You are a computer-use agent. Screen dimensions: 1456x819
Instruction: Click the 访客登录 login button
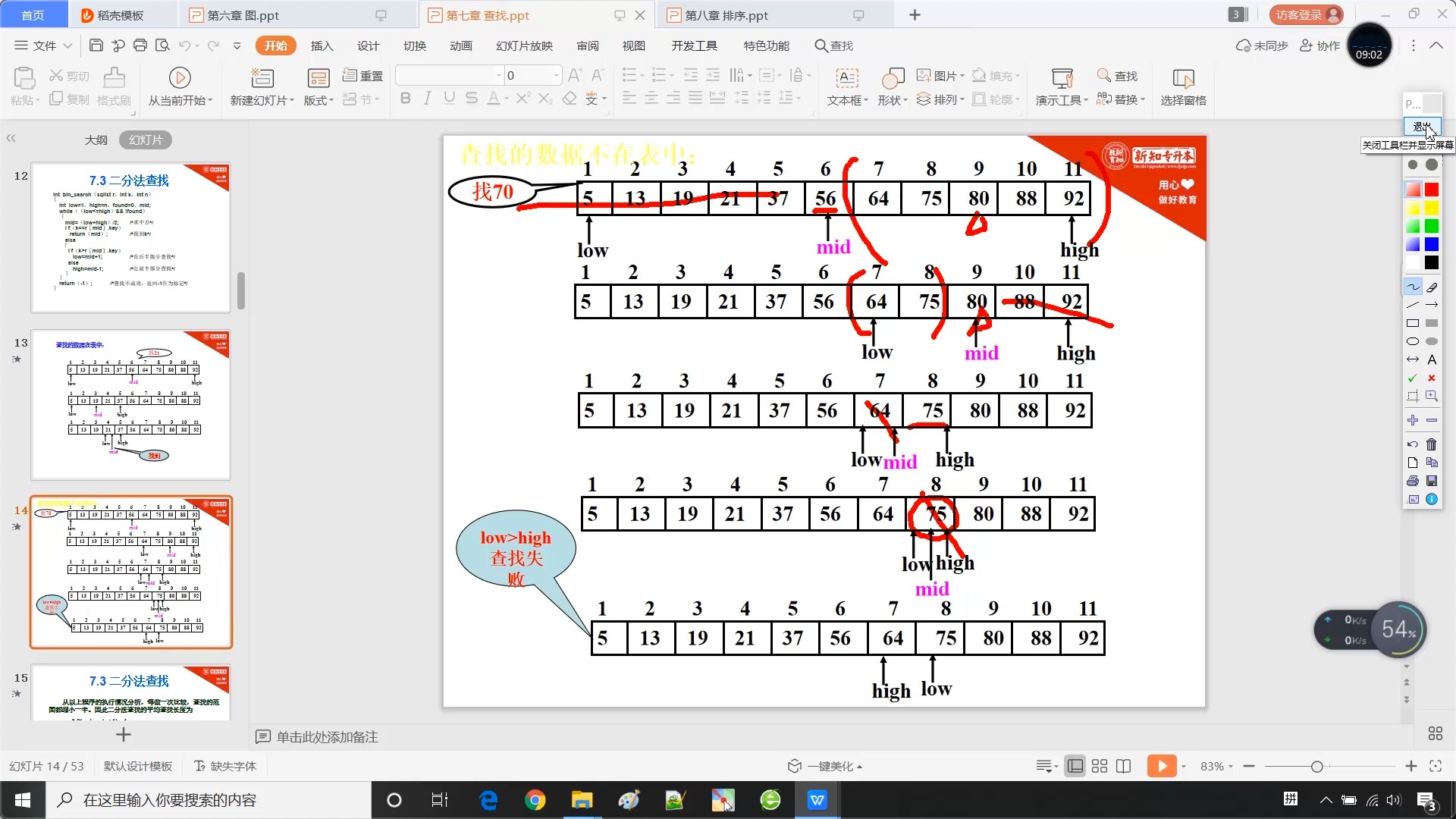(1305, 14)
